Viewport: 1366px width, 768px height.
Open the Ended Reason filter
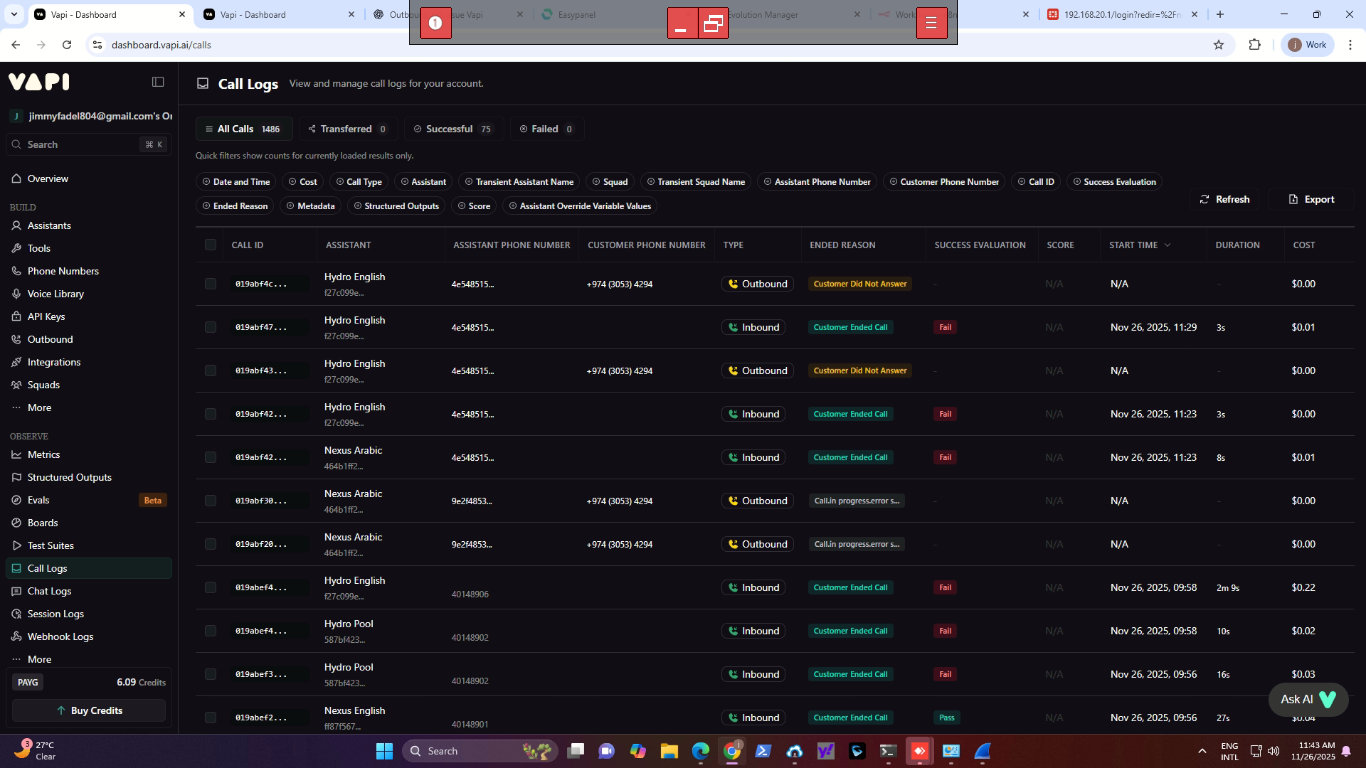tap(235, 206)
